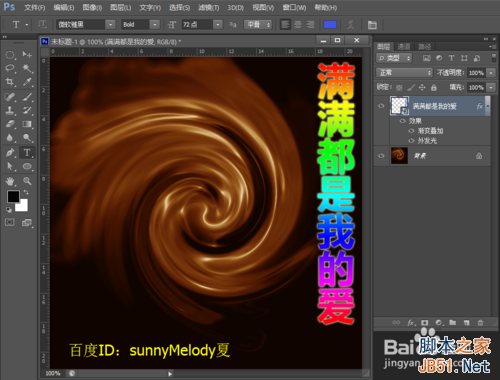Click left align text button
The image size is (500, 380).
pyautogui.click(x=285, y=25)
